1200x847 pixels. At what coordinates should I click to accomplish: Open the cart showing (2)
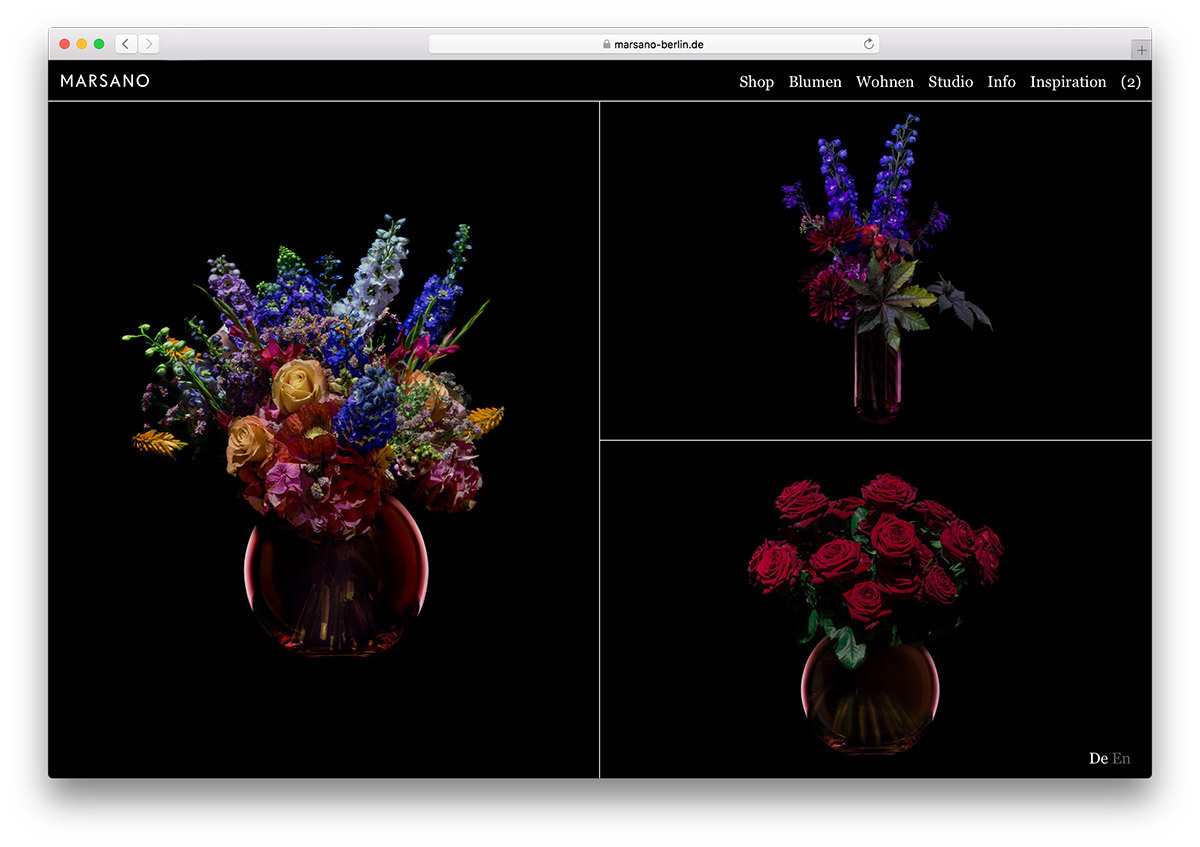(x=1131, y=82)
